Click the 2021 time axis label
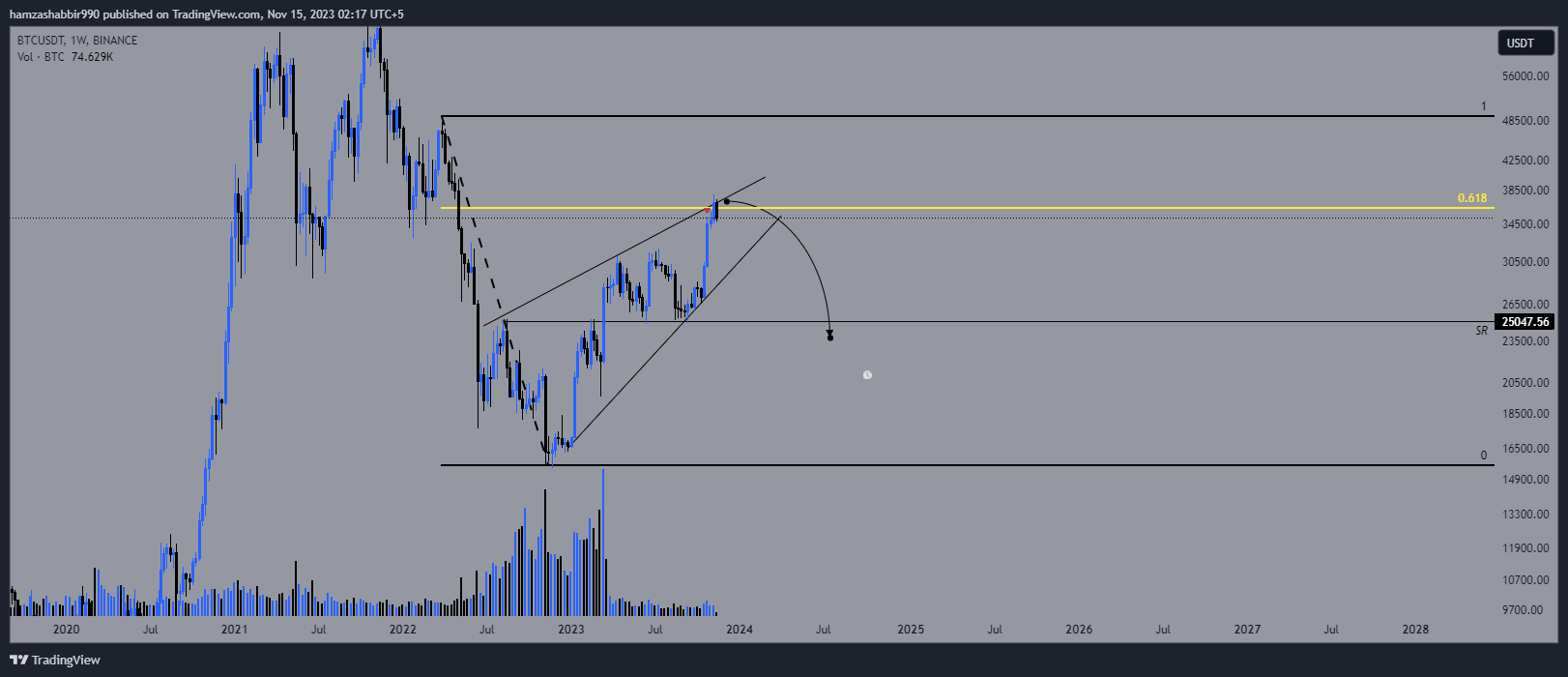This screenshot has height=677, width=1568. click(x=235, y=630)
